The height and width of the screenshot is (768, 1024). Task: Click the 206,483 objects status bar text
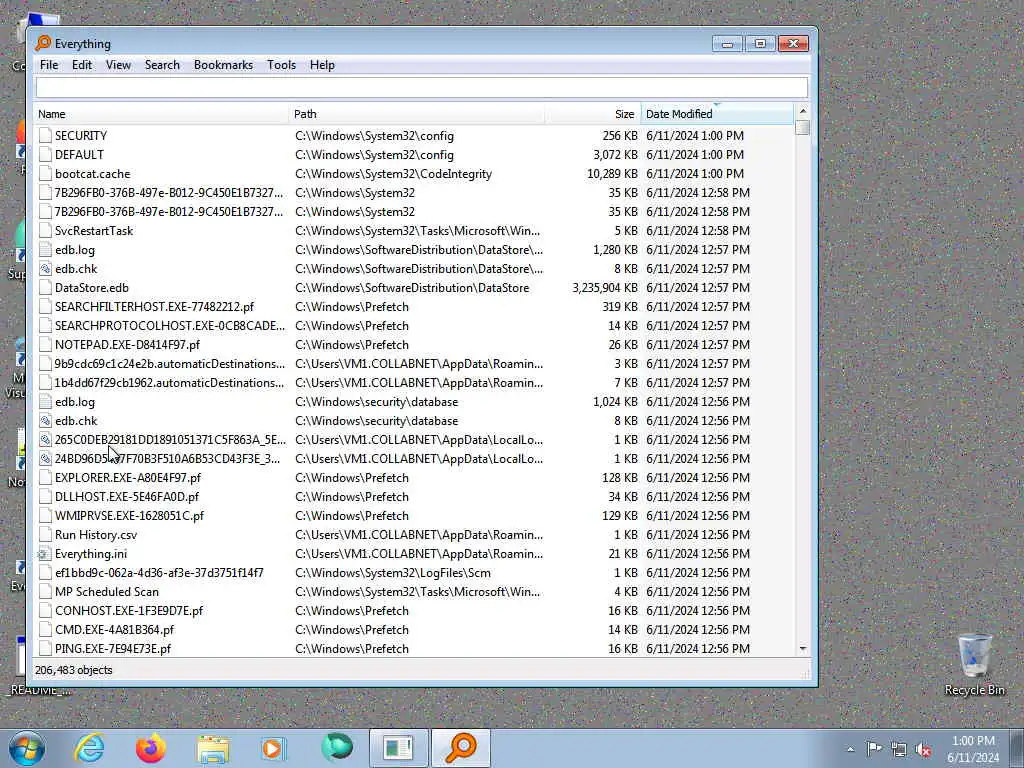[x=74, y=670]
